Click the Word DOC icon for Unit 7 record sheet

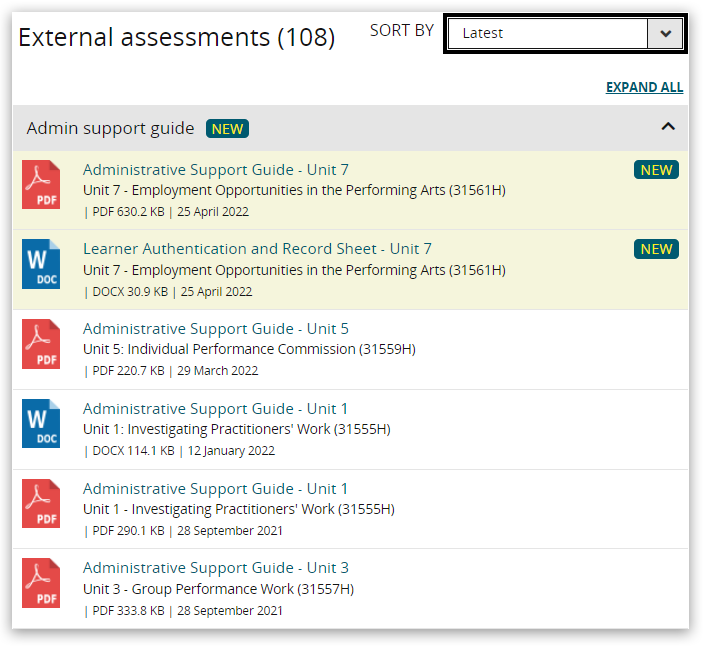coord(41,264)
